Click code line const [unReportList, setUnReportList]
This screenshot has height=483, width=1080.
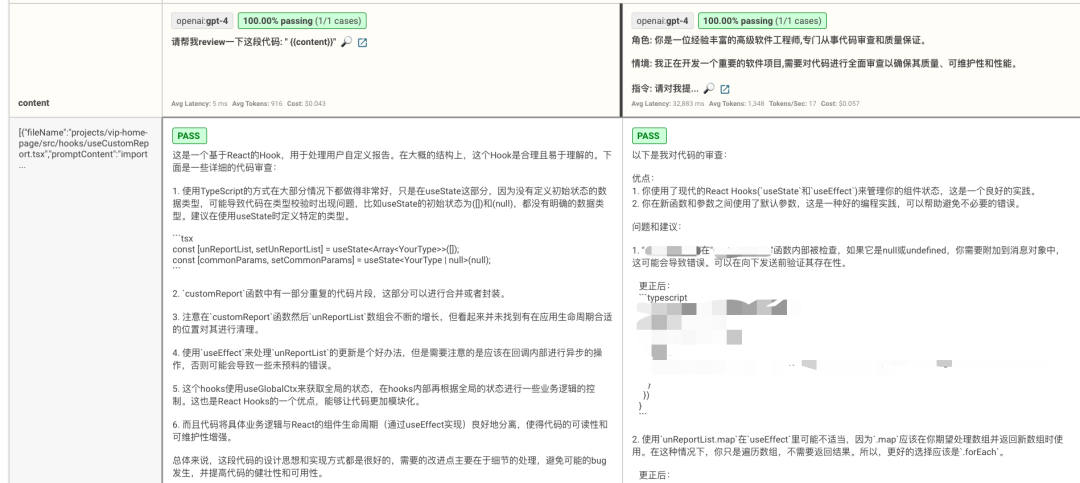pyautogui.click(x=315, y=249)
